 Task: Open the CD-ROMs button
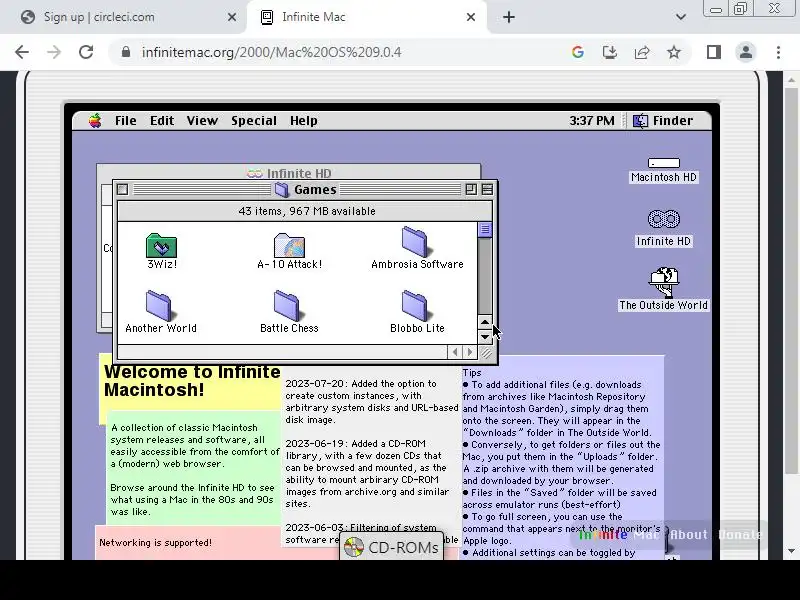click(391, 547)
